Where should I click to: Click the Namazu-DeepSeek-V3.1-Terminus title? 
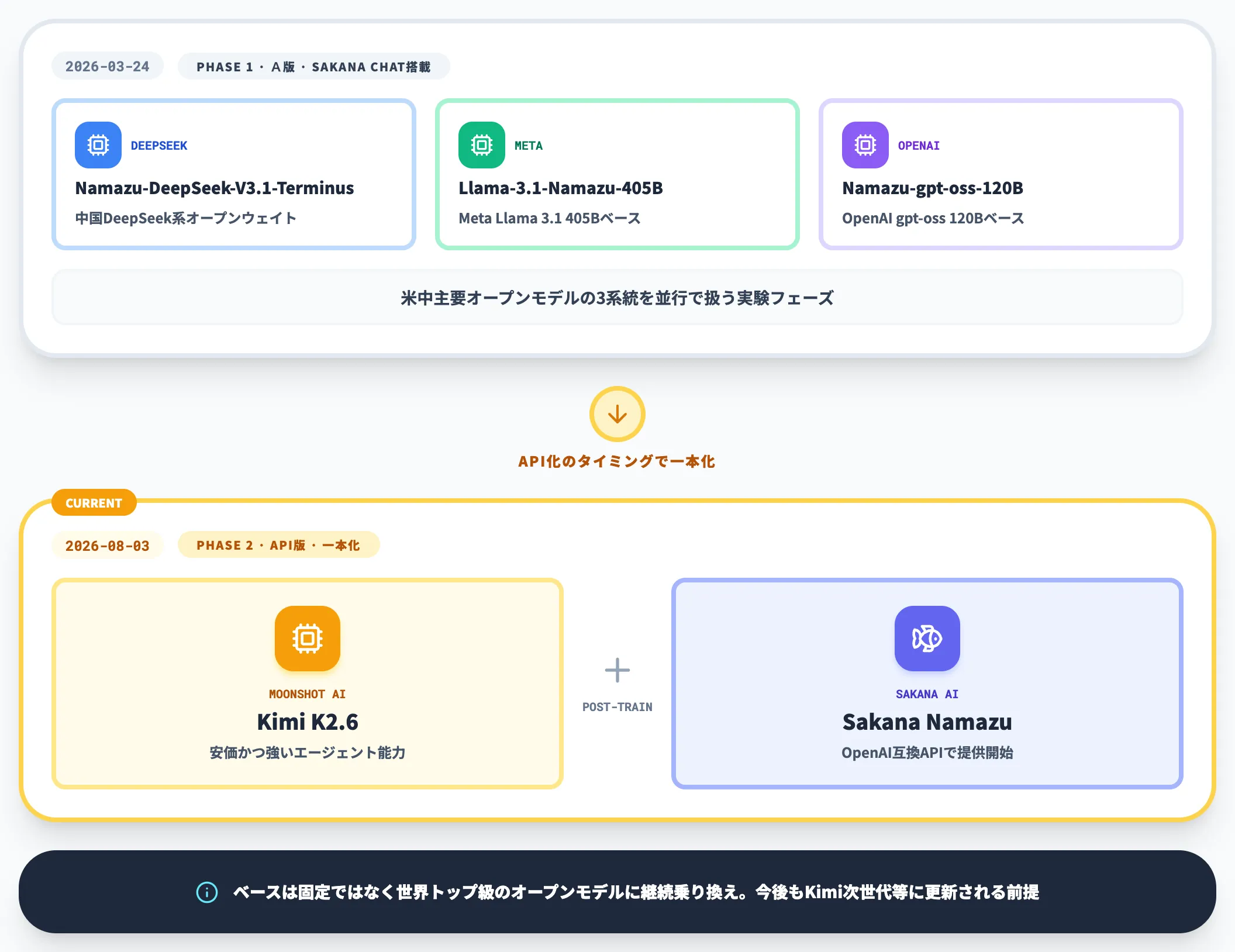click(215, 188)
